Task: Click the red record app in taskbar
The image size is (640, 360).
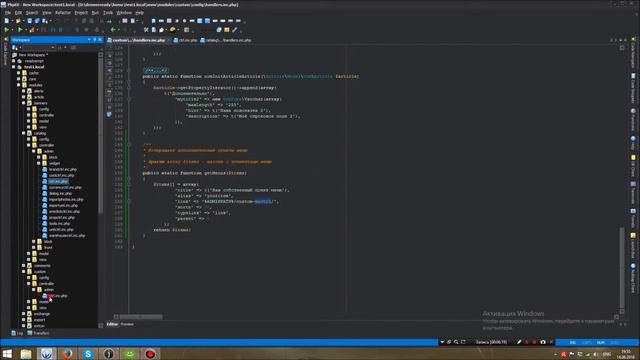Action: (150, 354)
